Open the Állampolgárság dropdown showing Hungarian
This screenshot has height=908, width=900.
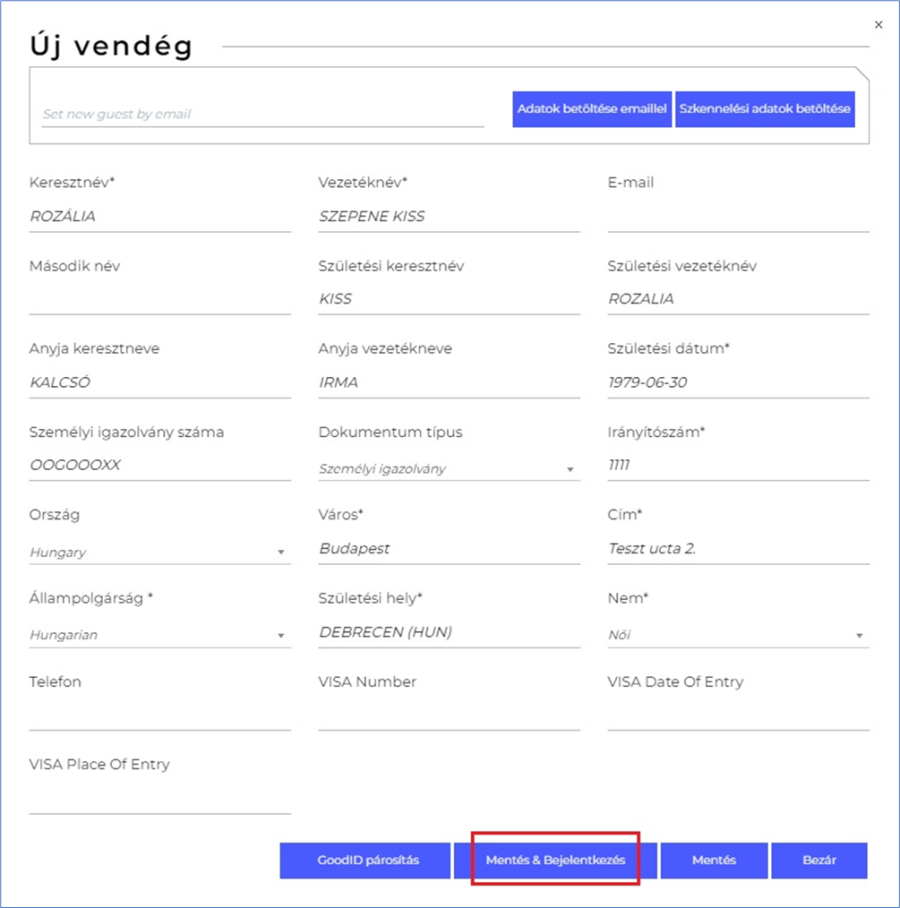point(160,635)
